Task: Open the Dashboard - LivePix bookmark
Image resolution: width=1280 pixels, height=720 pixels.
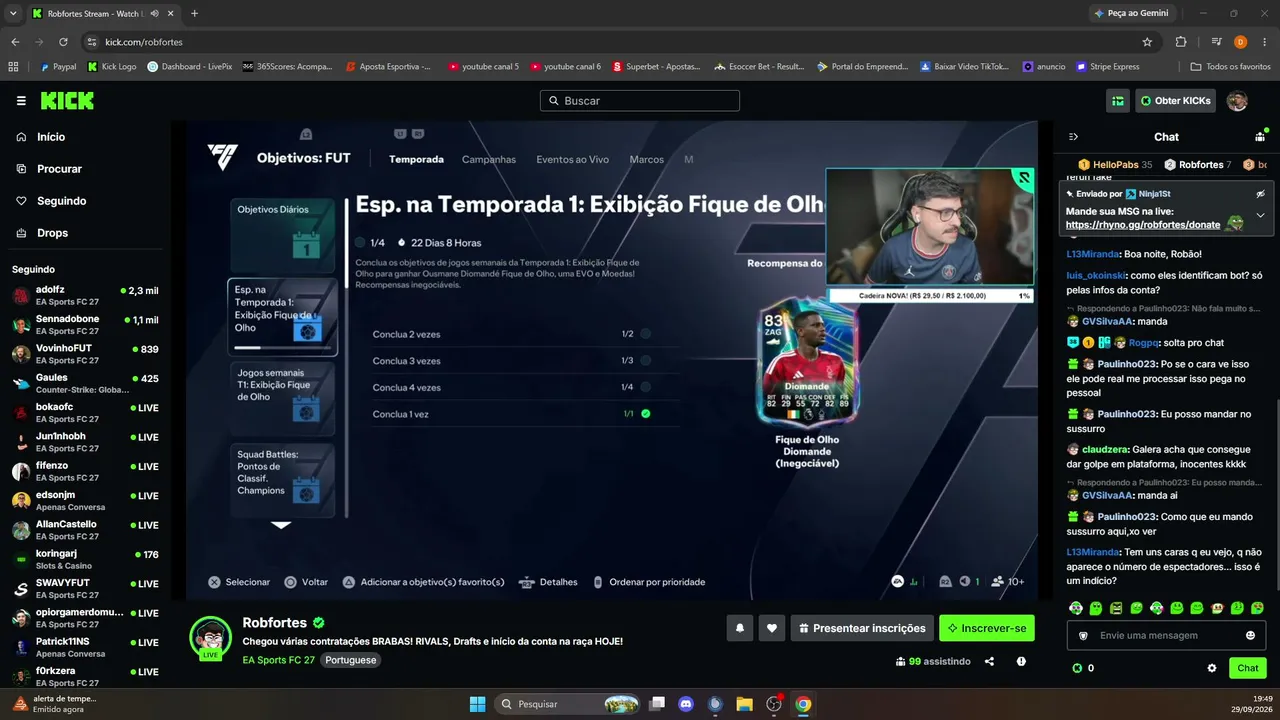Action: (189, 67)
